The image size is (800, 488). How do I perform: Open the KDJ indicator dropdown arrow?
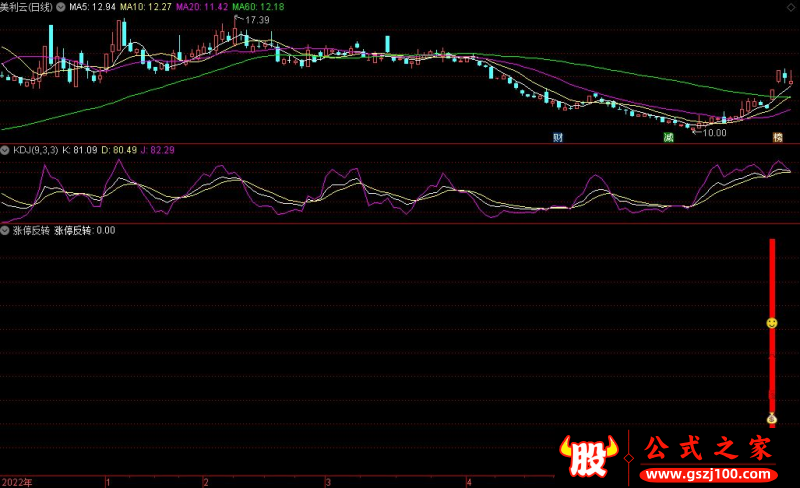[x=5, y=150]
